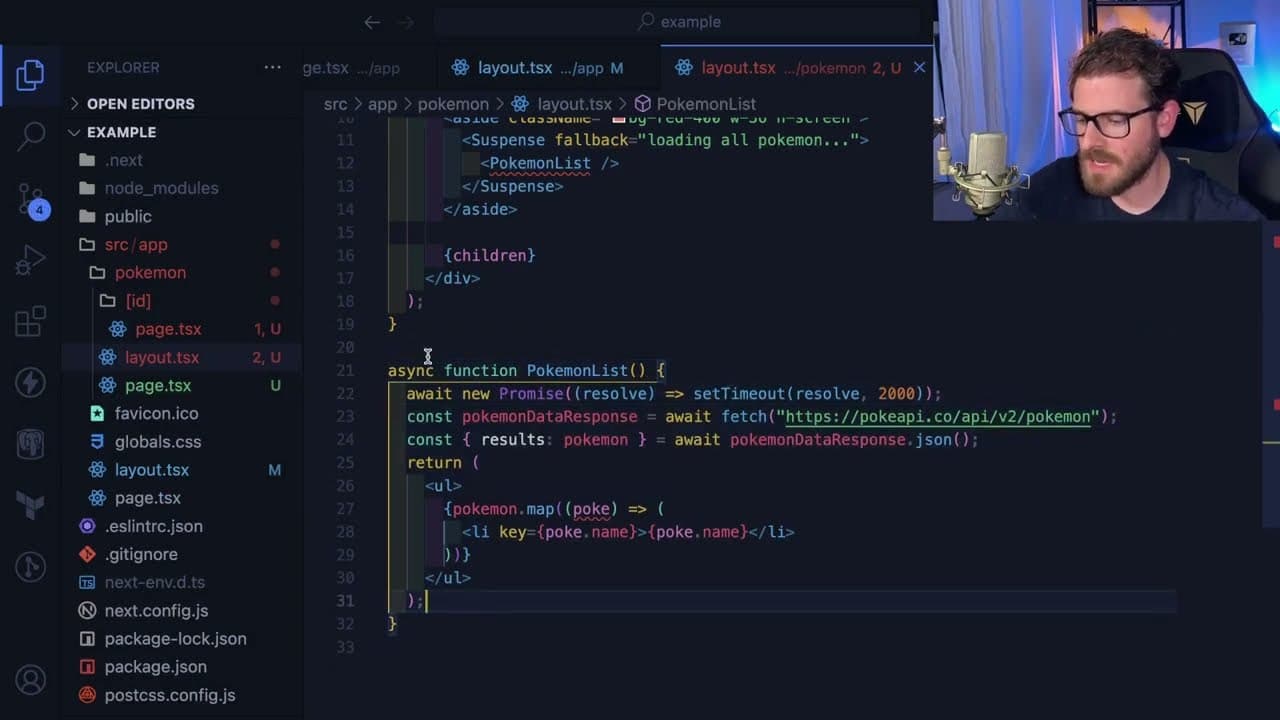The width and height of the screenshot is (1280, 720).
Task: Open Explorer more actions ellipsis
Action: [272, 67]
